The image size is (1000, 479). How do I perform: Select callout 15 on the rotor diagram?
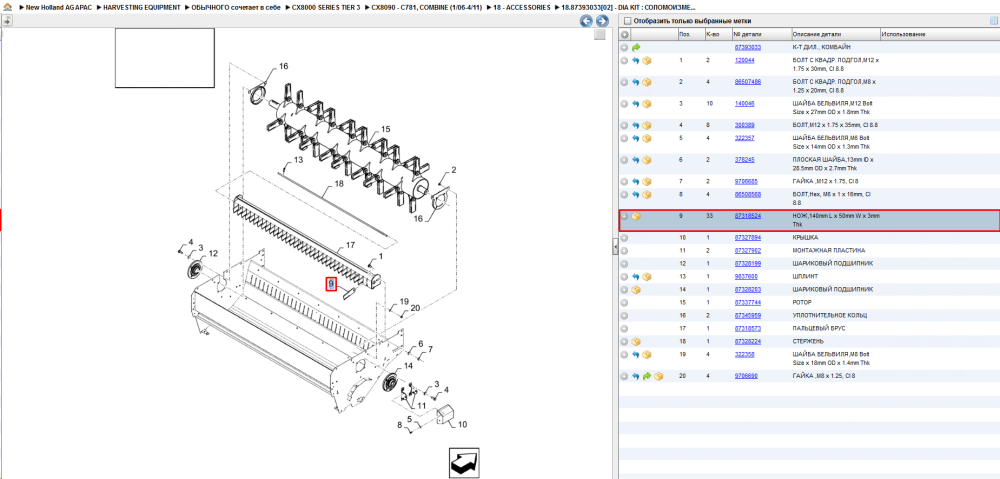pyautogui.click(x=385, y=129)
